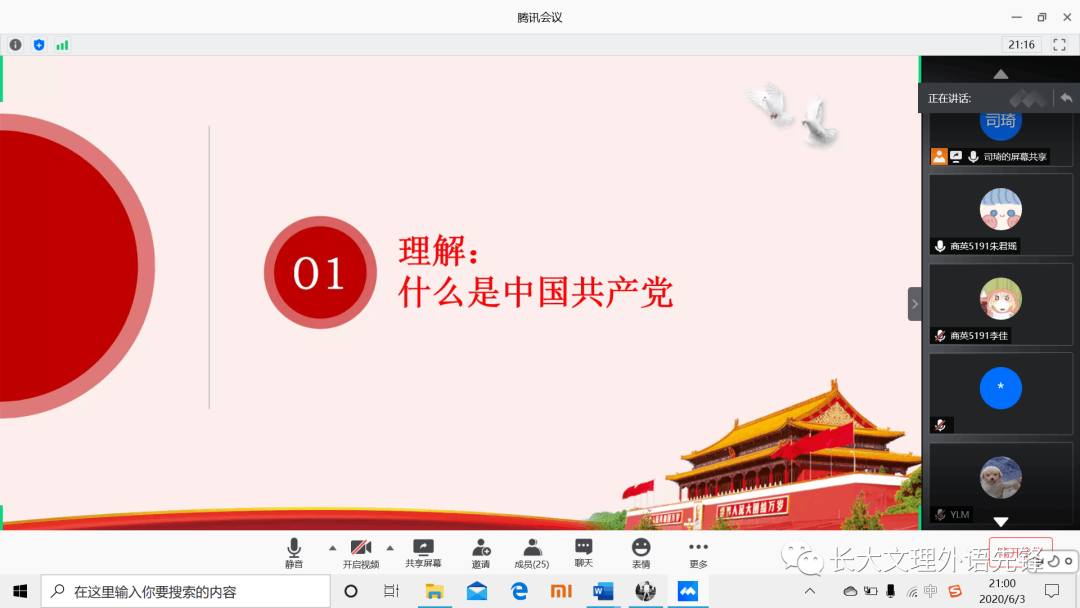Open the Xiaomi MI app on taskbar
1080x608 pixels.
pyautogui.click(x=561, y=591)
